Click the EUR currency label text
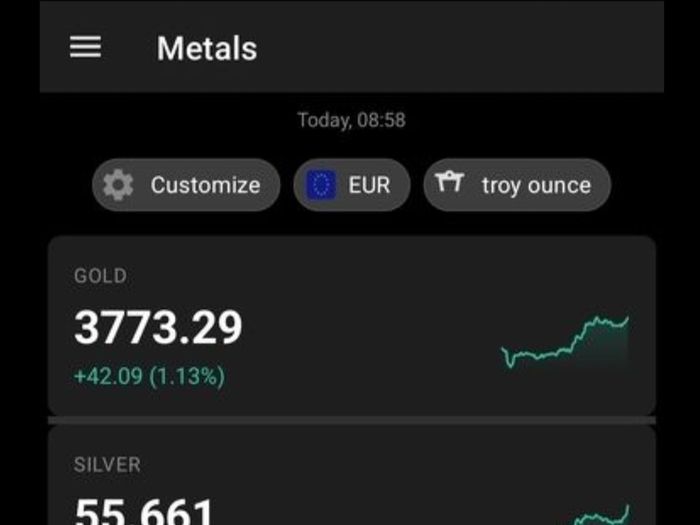This screenshot has width=700, height=525. [369, 185]
